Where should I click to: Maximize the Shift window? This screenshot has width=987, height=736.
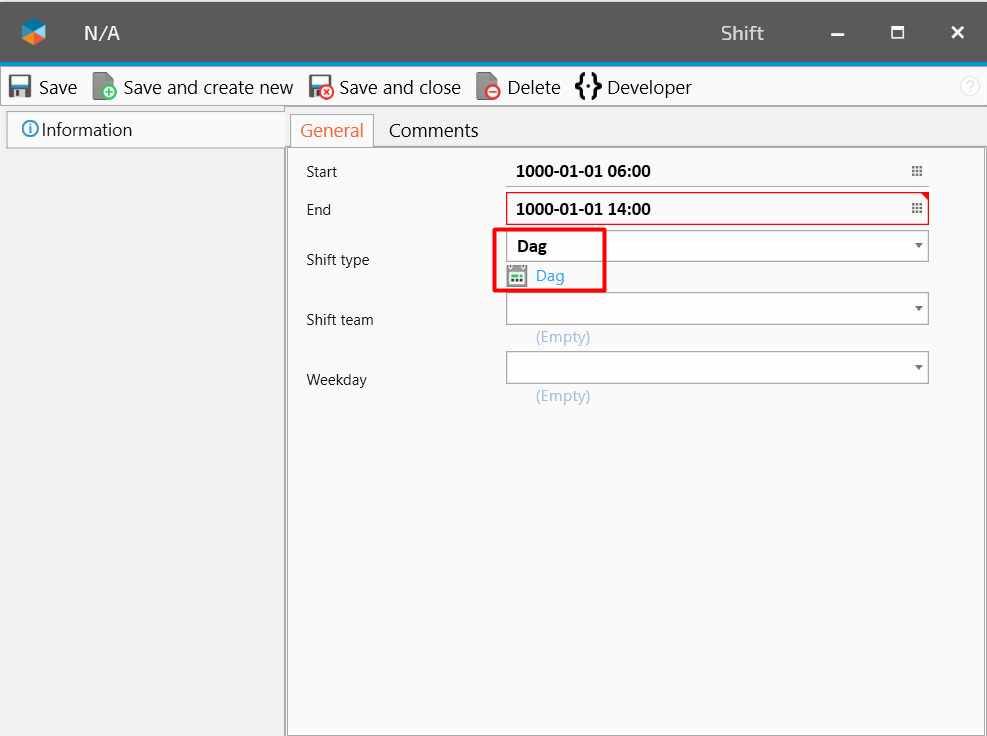click(897, 33)
